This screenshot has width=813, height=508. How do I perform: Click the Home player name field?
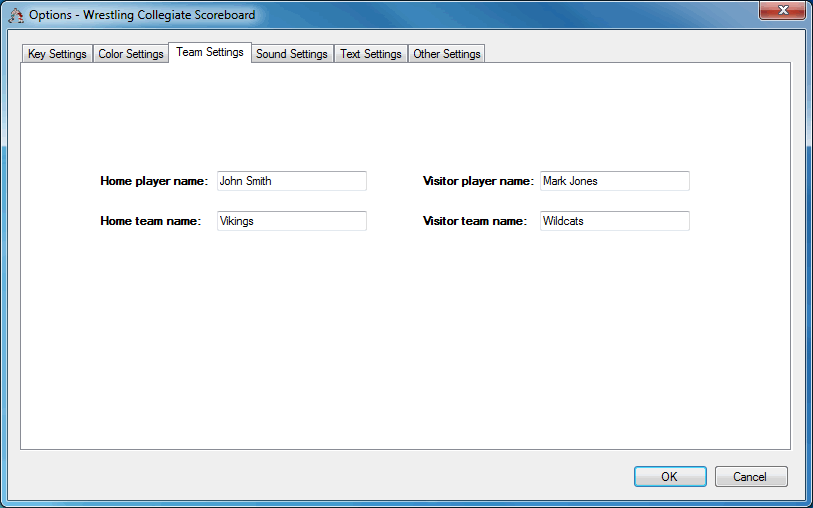click(x=291, y=181)
